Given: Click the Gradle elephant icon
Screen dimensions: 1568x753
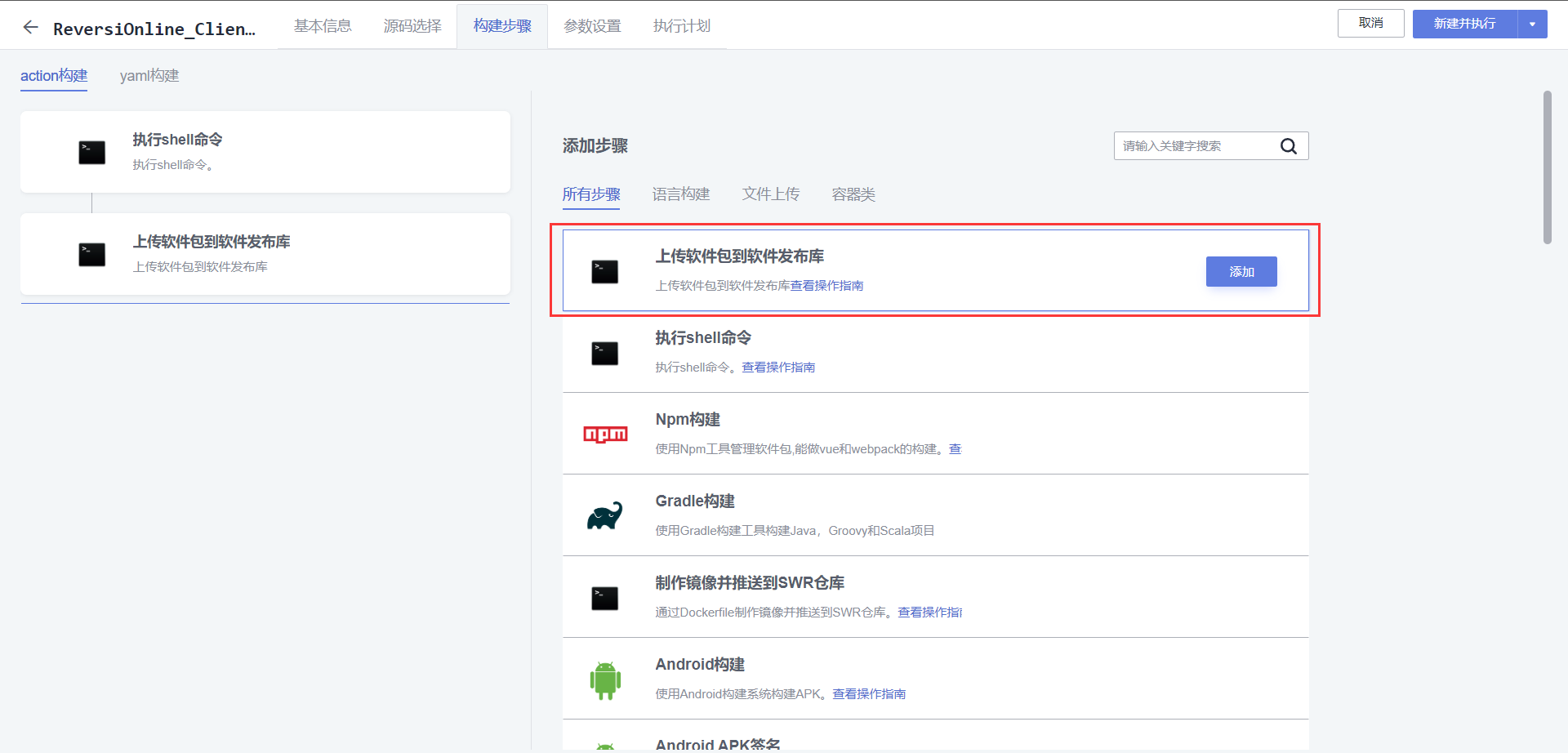Looking at the screenshot, I should [604, 515].
